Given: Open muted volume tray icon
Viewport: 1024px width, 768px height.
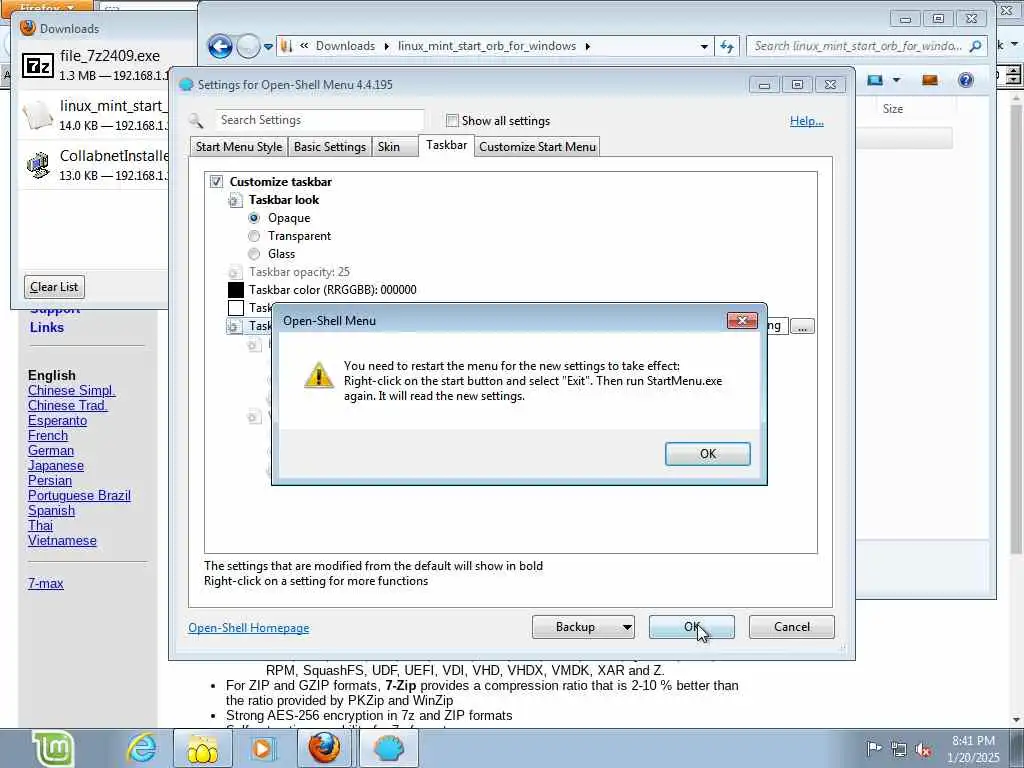Looking at the screenshot, I should click(923, 749).
